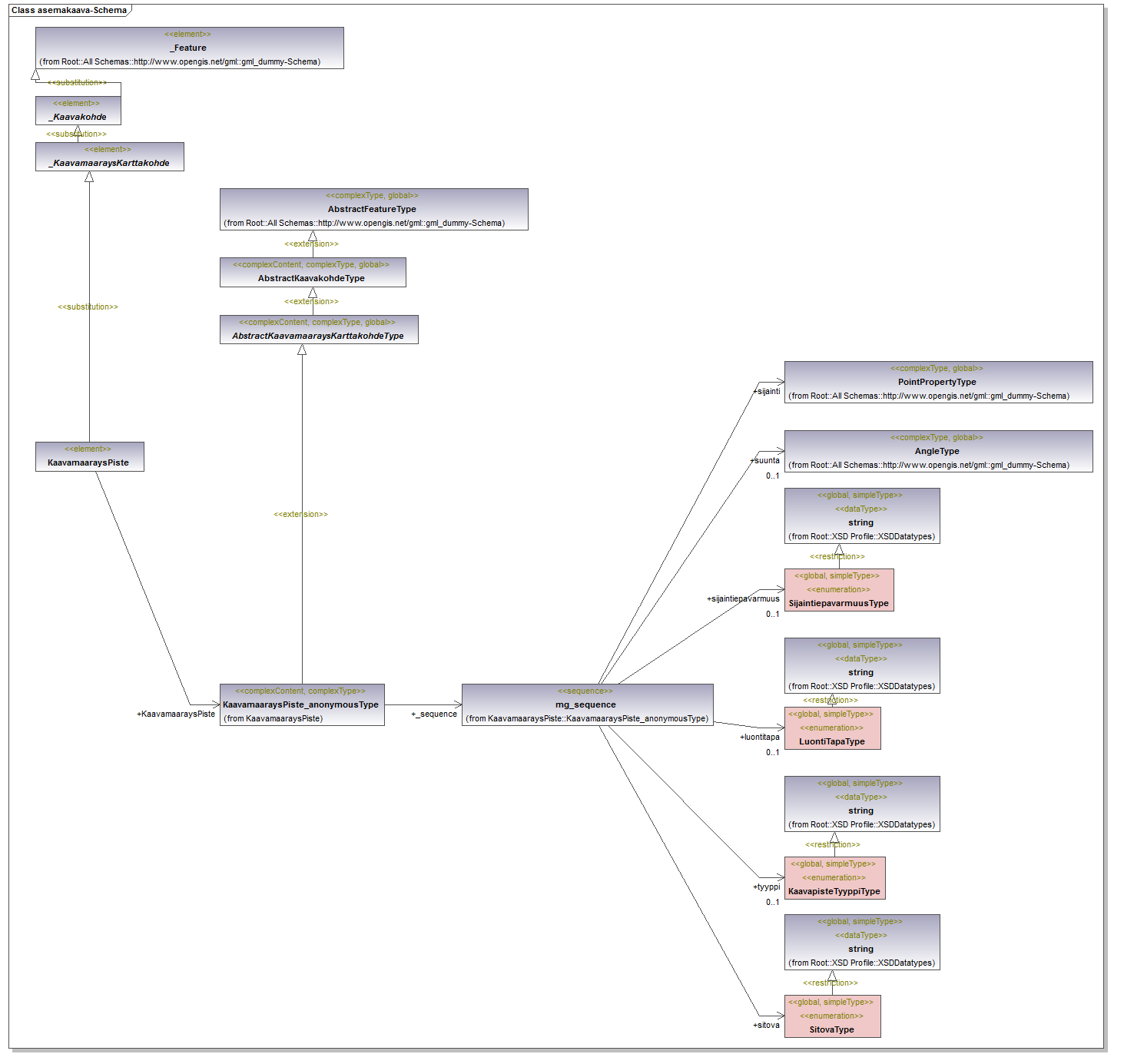Viewport: 1124px width, 1064px height.
Task: Click the +luontitapa association label
Action: (760, 738)
